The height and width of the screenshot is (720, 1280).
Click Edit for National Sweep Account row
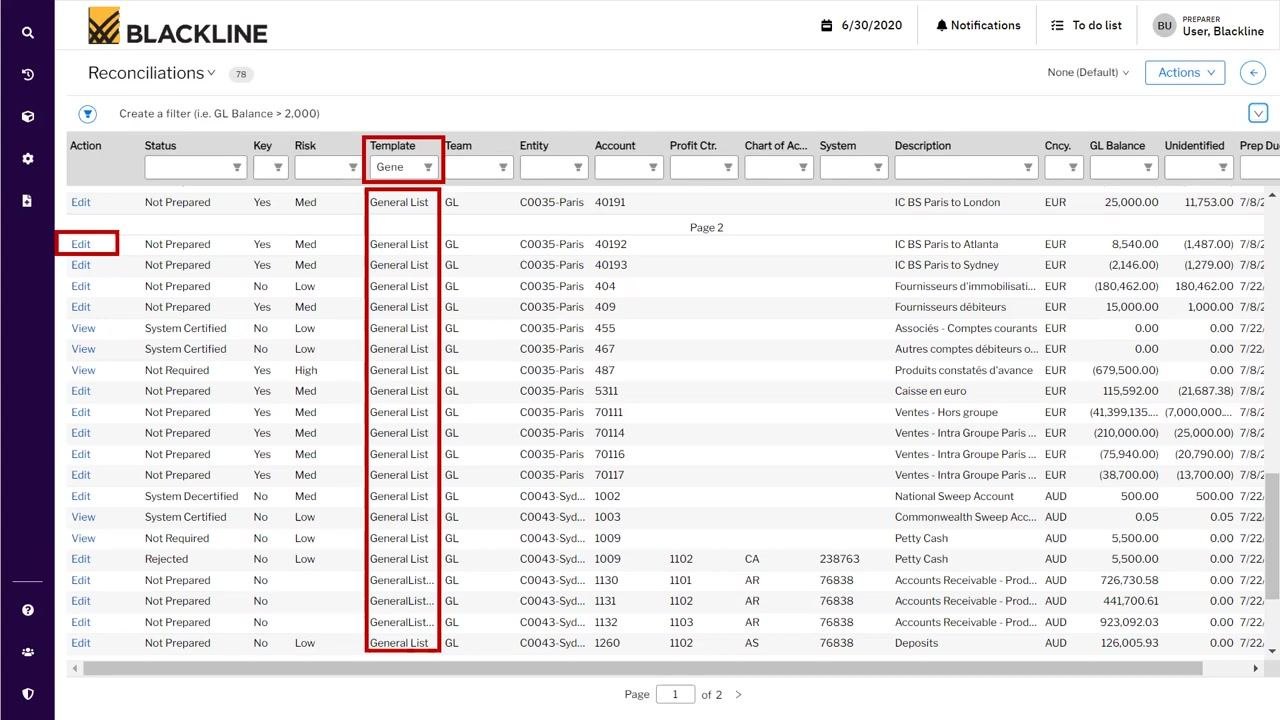pos(81,496)
